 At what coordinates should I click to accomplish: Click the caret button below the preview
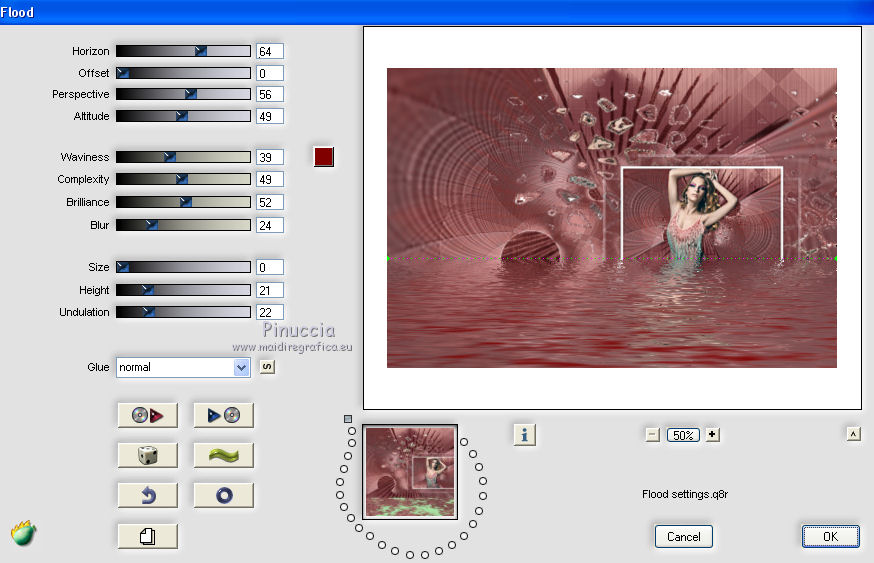tap(853, 434)
